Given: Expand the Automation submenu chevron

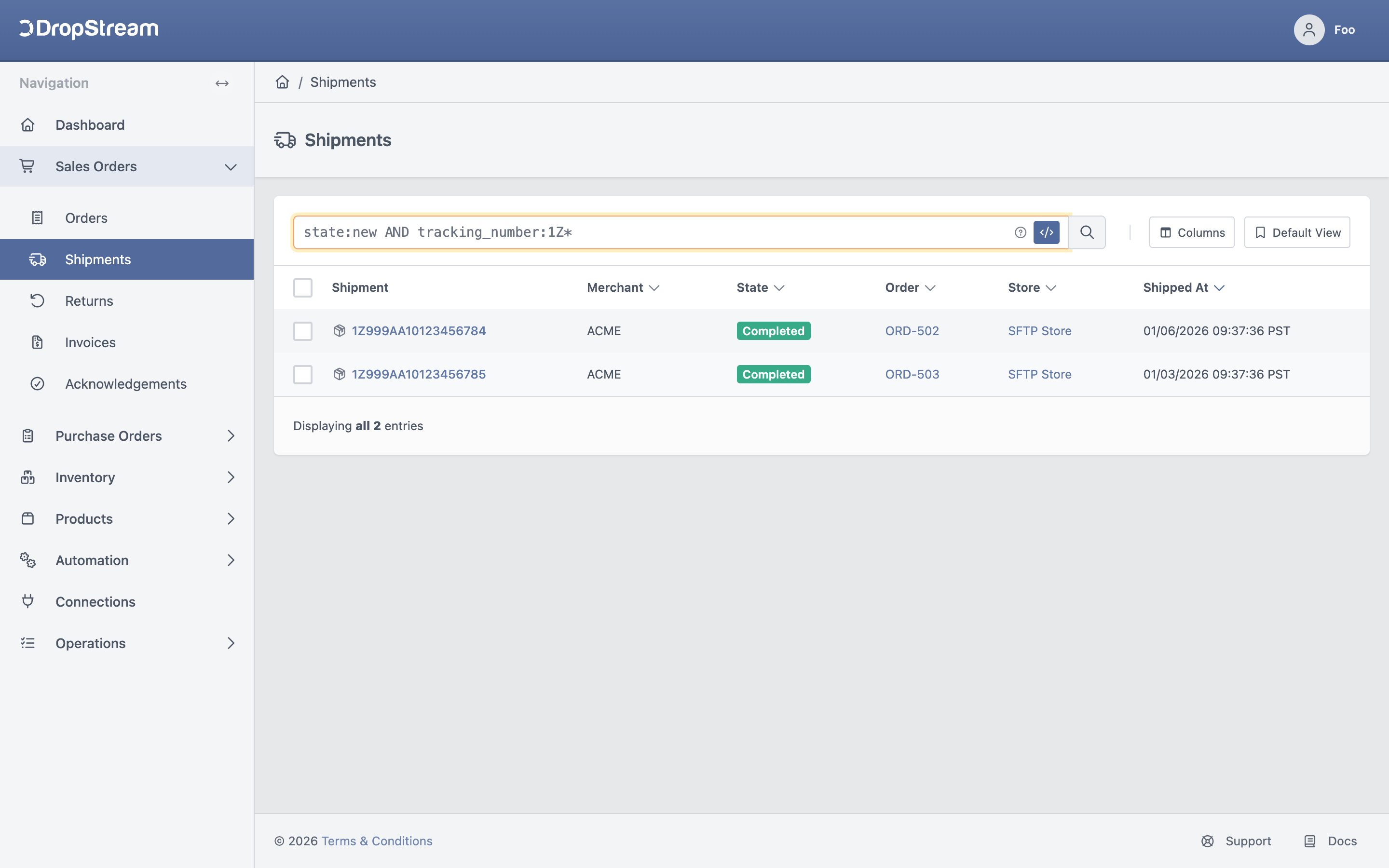Looking at the screenshot, I should [231, 560].
